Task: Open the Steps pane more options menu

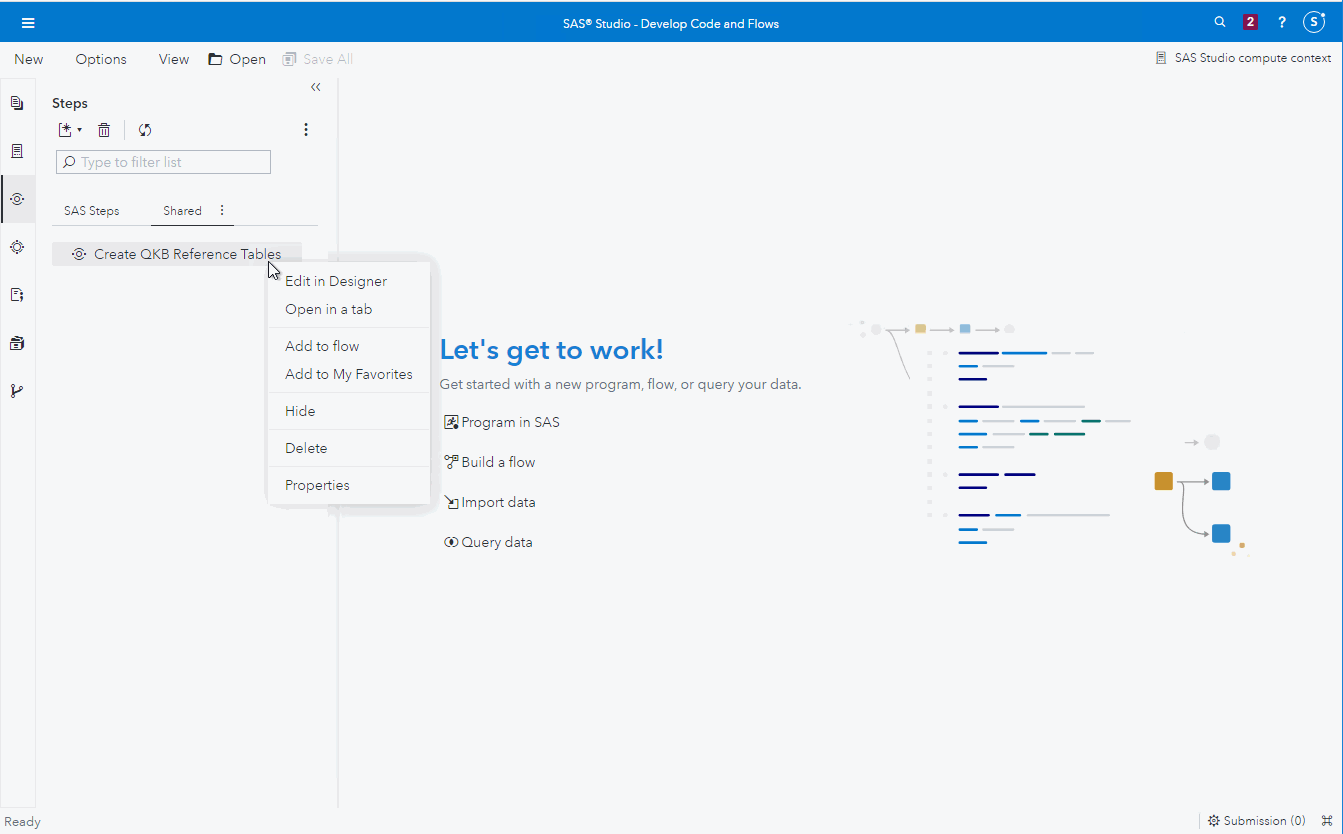Action: point(306,130)
